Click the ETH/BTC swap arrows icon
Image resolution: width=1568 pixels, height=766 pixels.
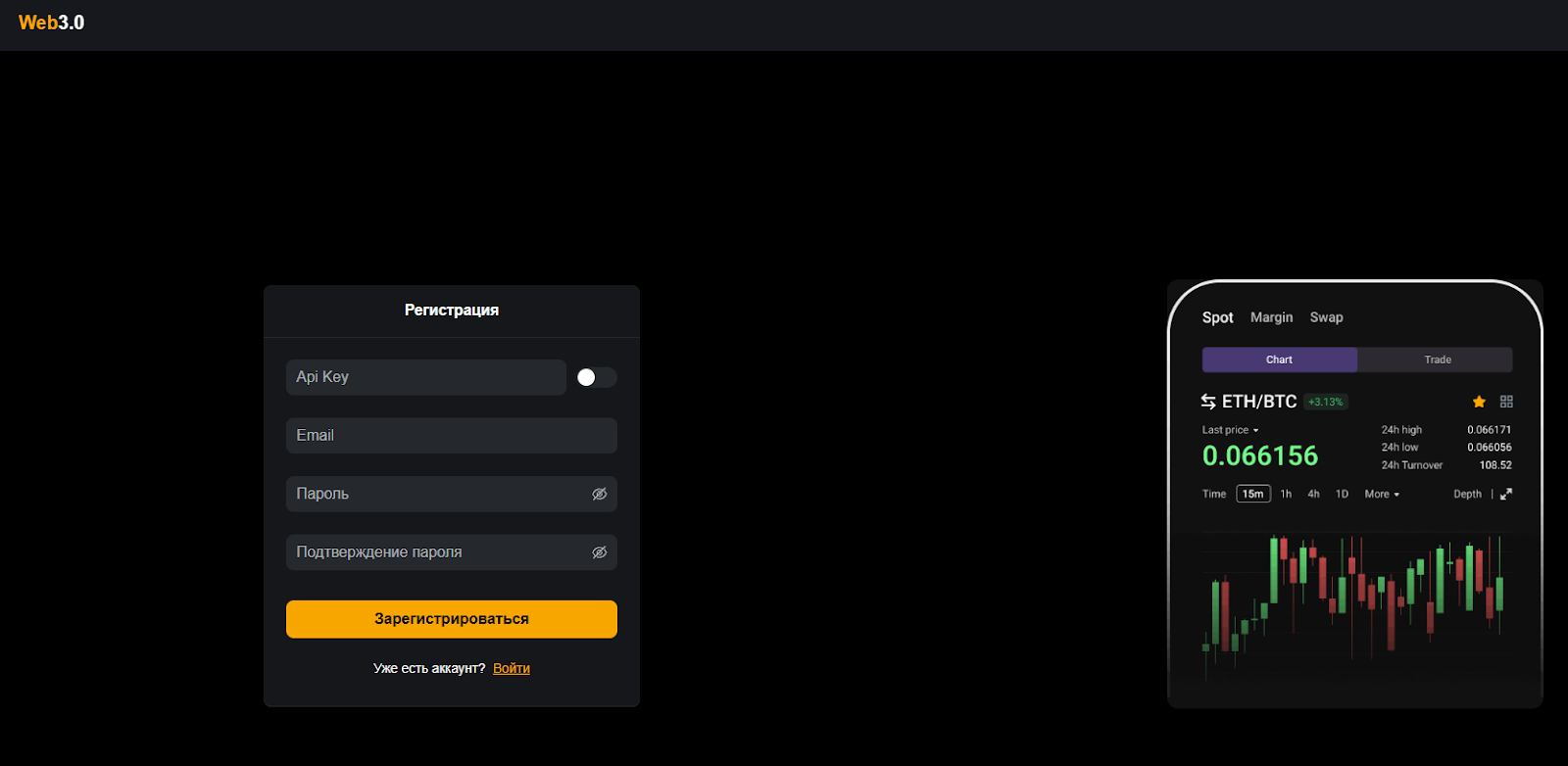1208,402
